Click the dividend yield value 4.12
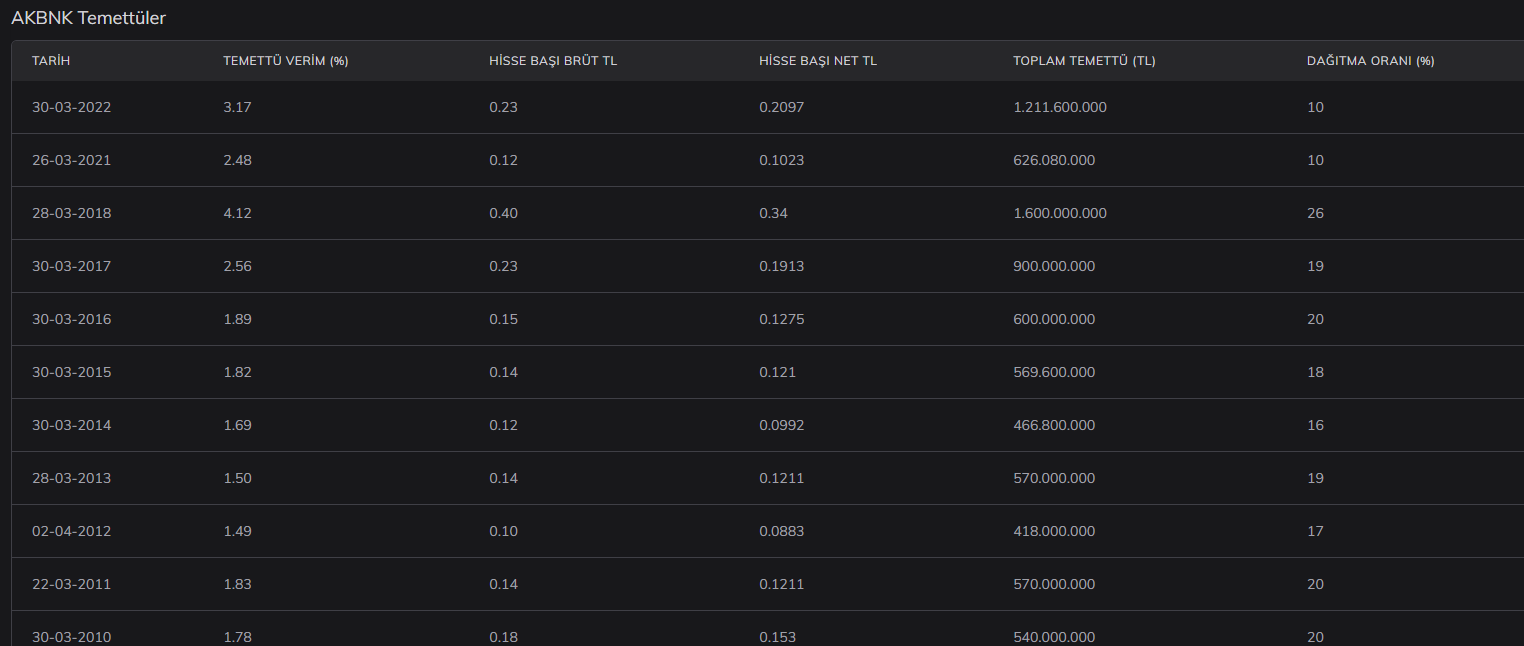Image resolution: width=1524 pixels, height=646 pixels. pos(237,213)
